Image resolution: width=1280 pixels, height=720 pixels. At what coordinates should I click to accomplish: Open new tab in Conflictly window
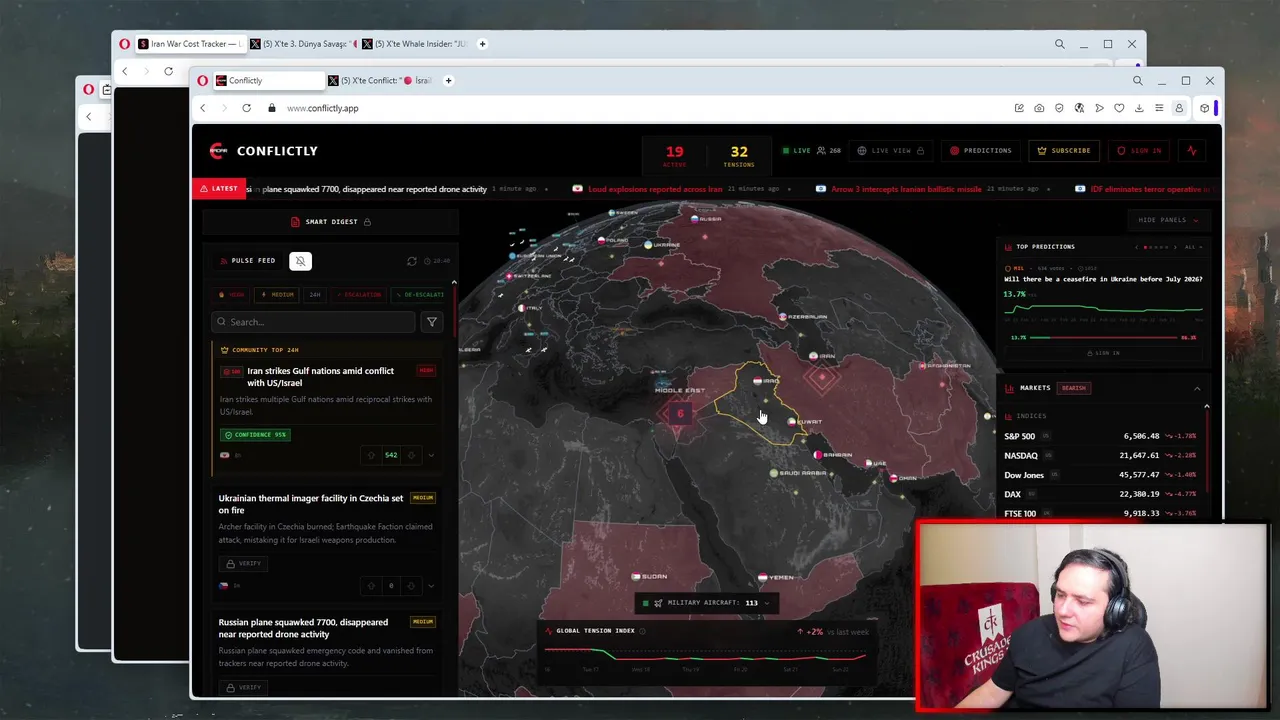click(x=448, y=81)
